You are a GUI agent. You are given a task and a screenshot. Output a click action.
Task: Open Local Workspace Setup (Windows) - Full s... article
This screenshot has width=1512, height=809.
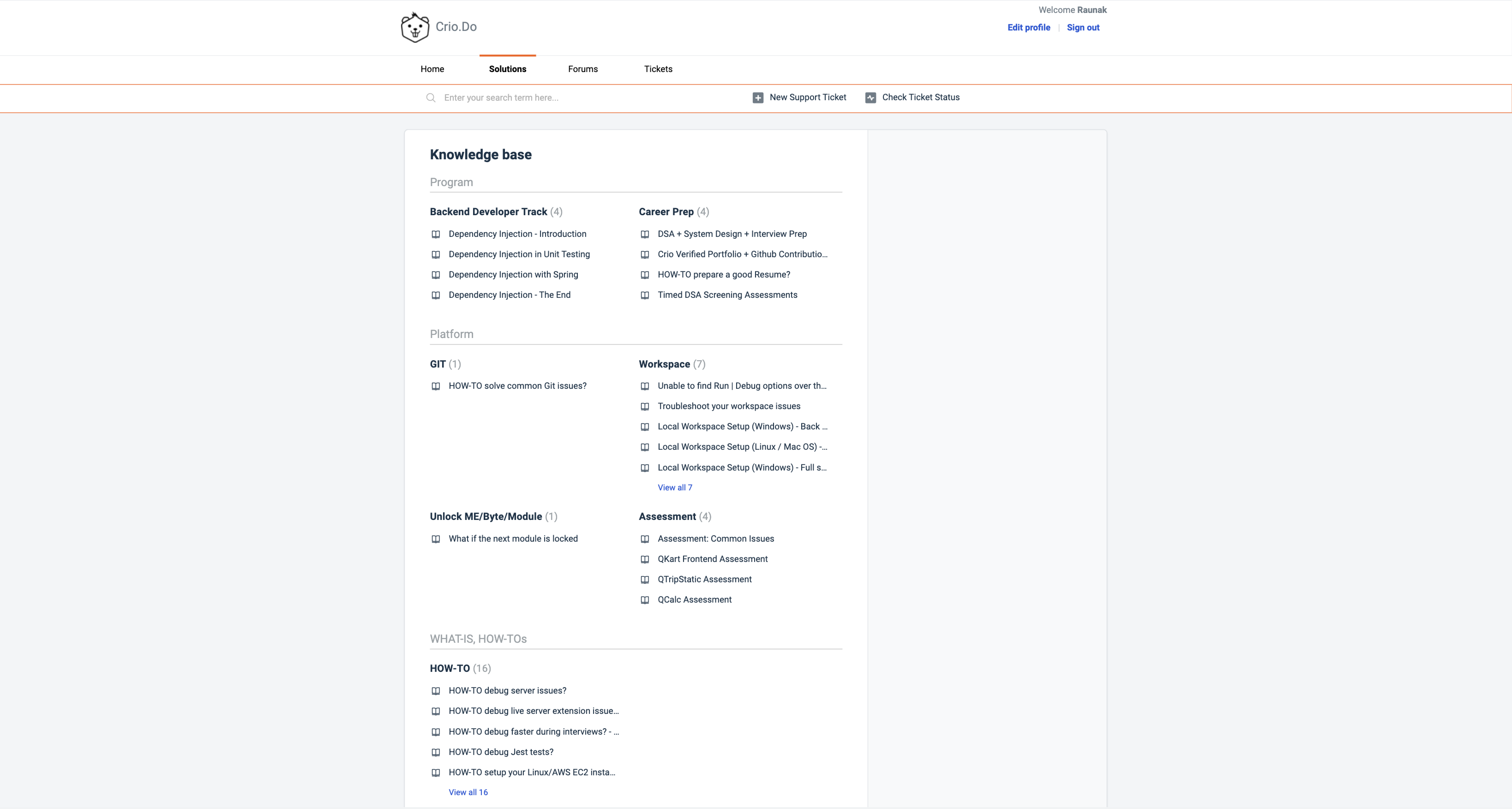point(742,468)
